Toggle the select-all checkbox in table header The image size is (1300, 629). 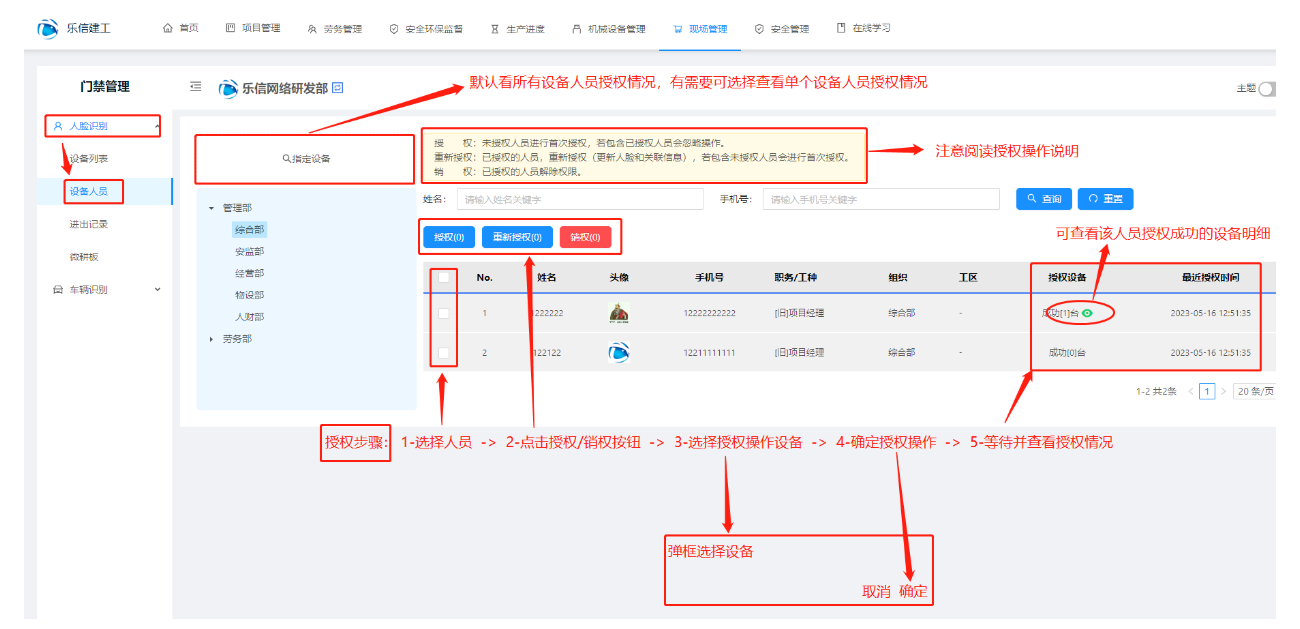tap(444, 277)
